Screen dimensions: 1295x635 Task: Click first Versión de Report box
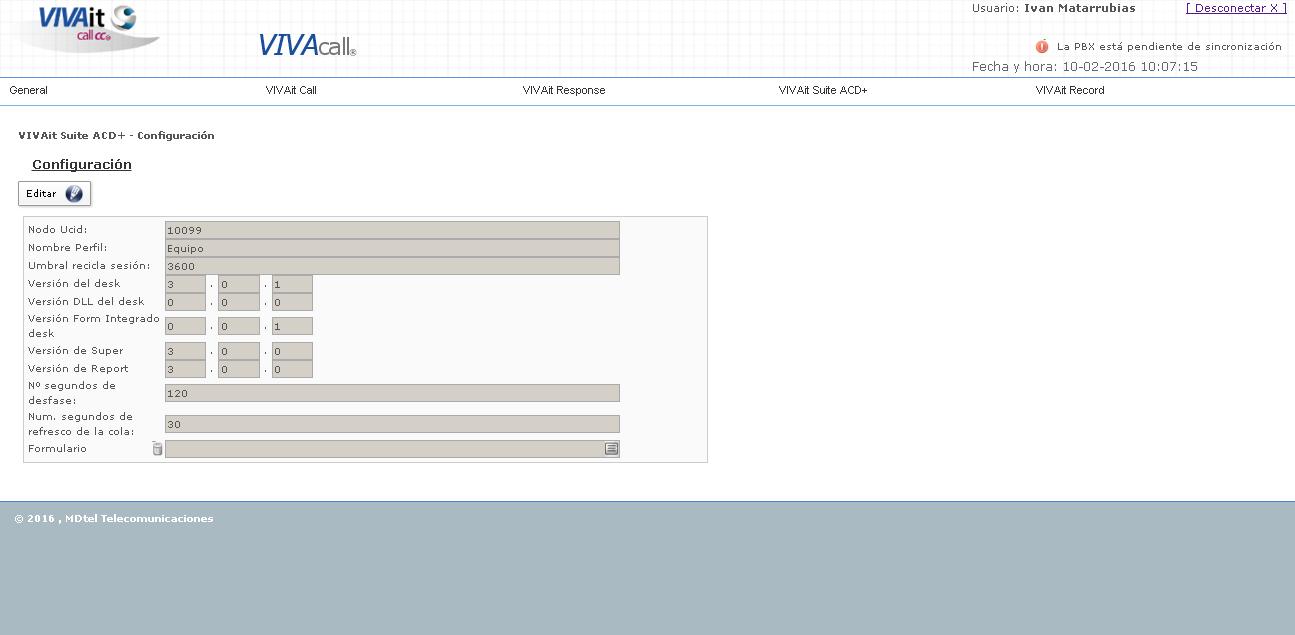[x=185, y=369]
